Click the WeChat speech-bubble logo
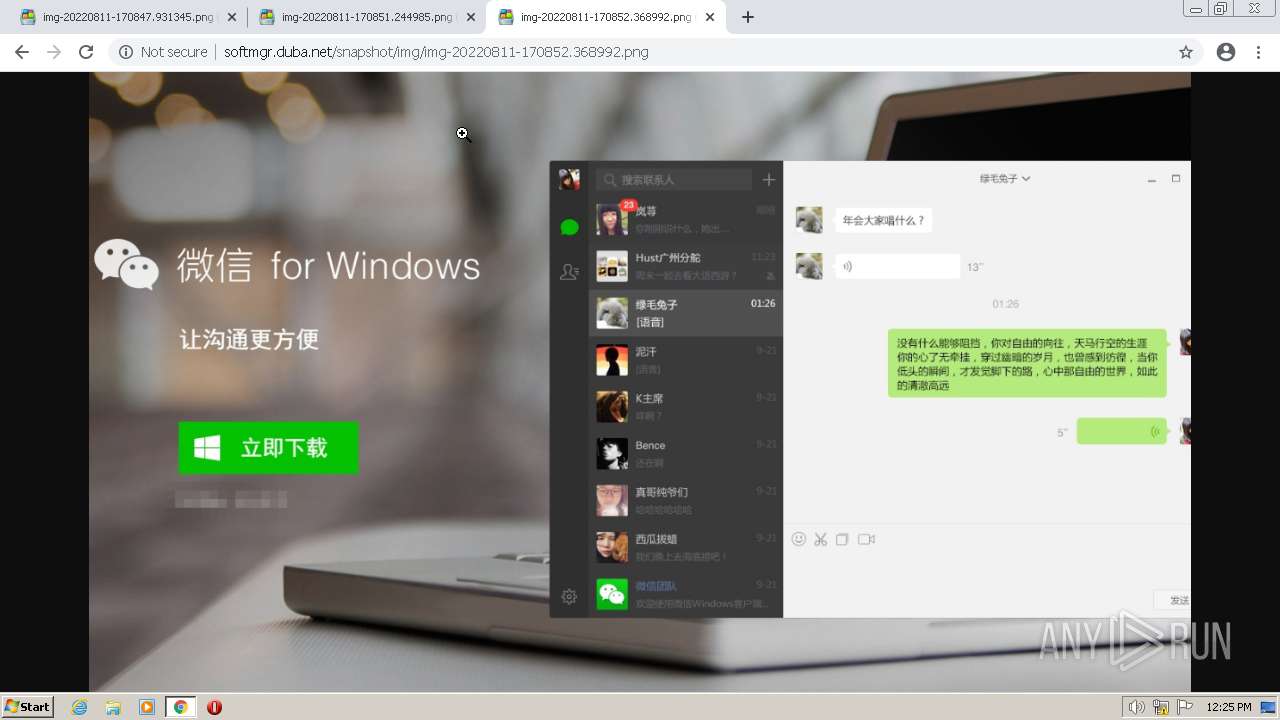 pyautogui.click(x=127, y=264)
